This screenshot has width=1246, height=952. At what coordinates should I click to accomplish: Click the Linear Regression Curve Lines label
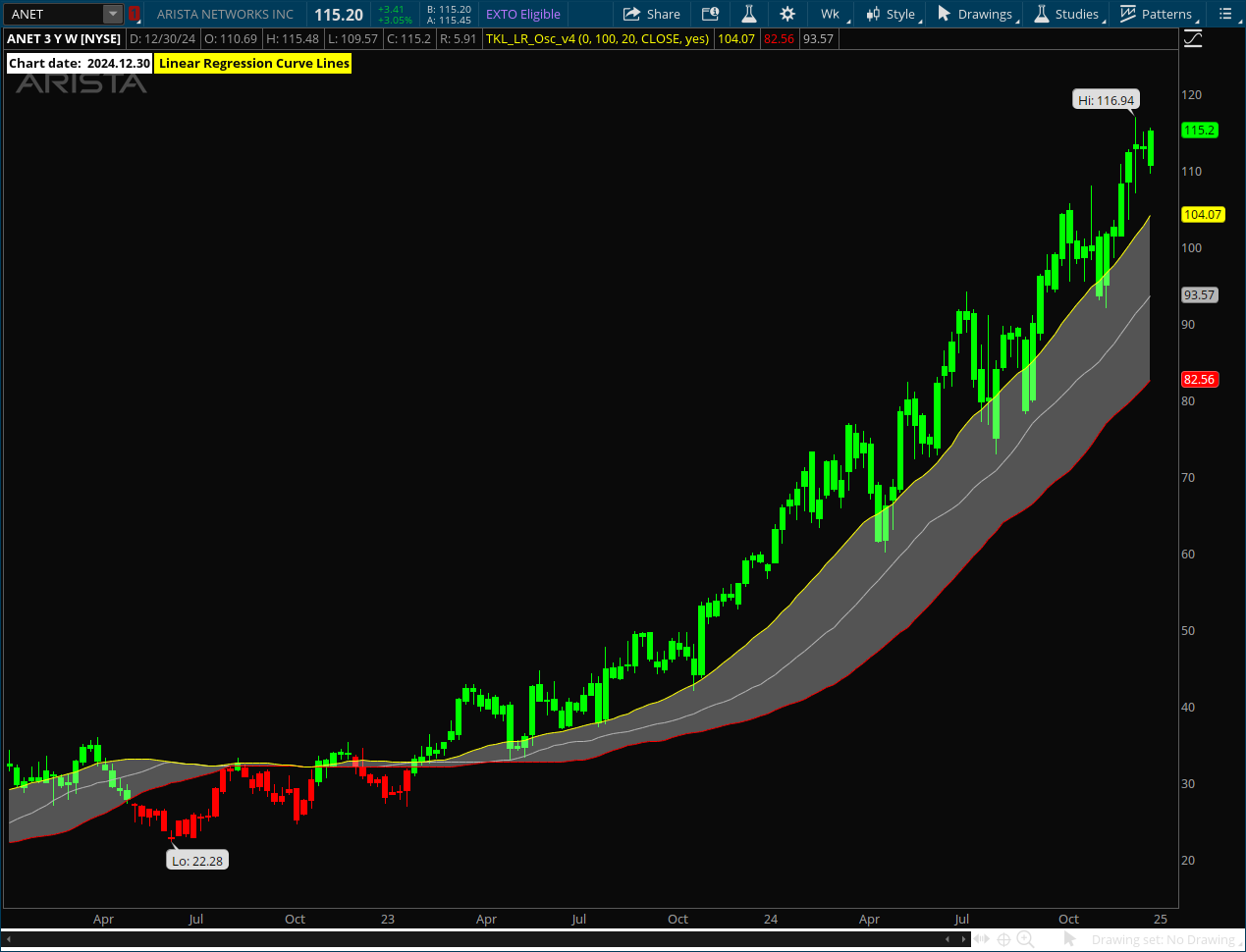(x=254, y=63)
